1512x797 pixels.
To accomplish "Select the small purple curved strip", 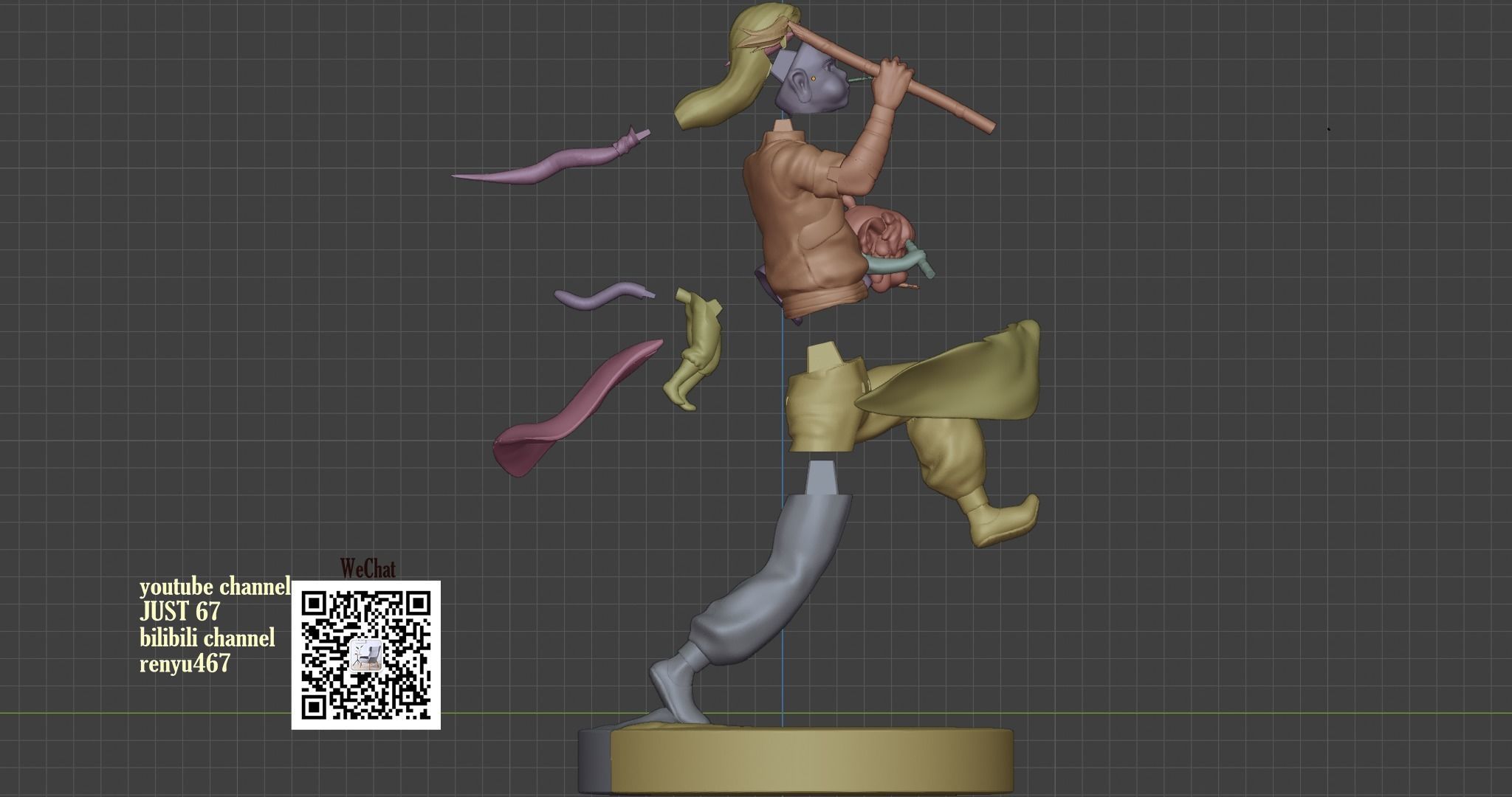I will point(604,295).
